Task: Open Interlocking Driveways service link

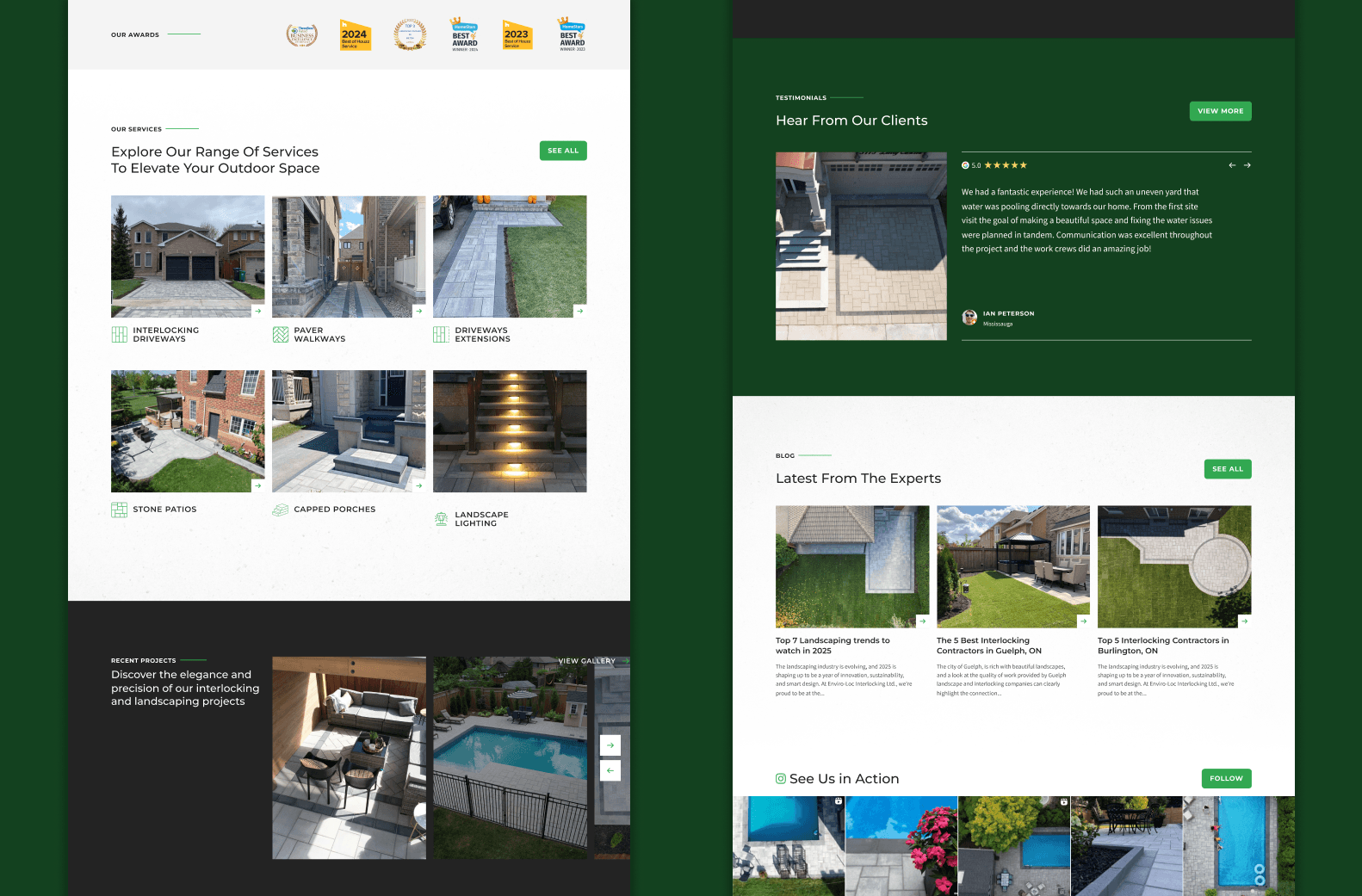Action: tap(165, 335)
